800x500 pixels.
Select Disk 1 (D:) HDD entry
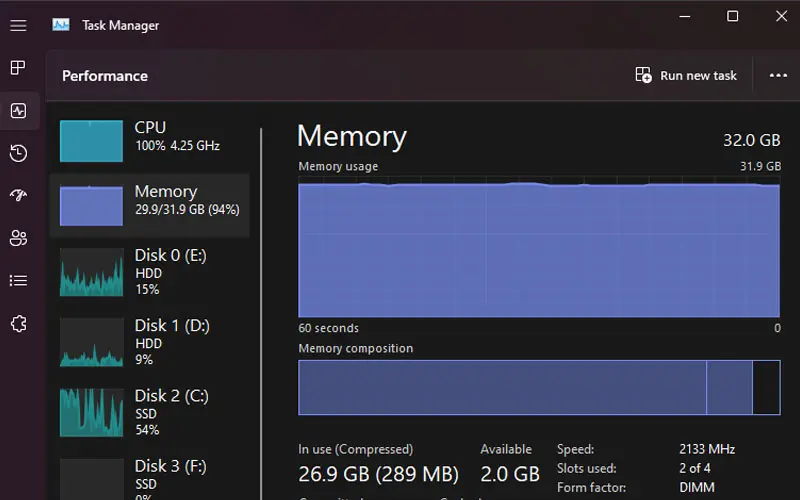(x=149, y=342)
